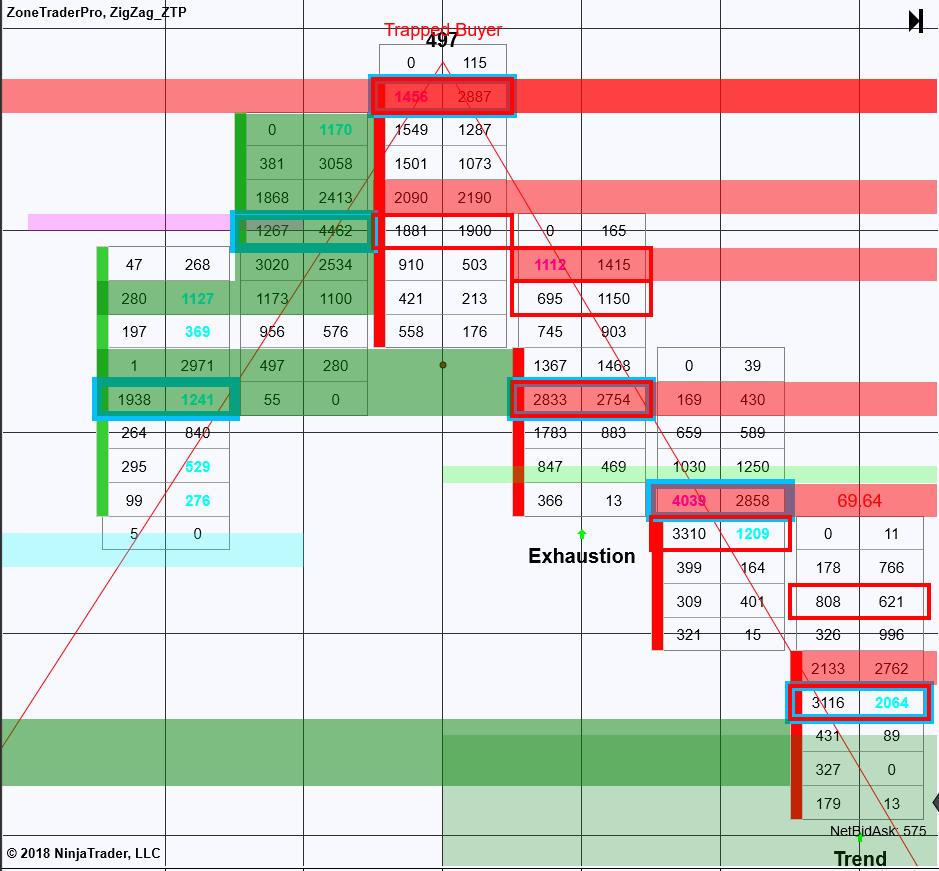Select the cell with value 2190
Screen dimensions: 939x871
coord(474,198)
